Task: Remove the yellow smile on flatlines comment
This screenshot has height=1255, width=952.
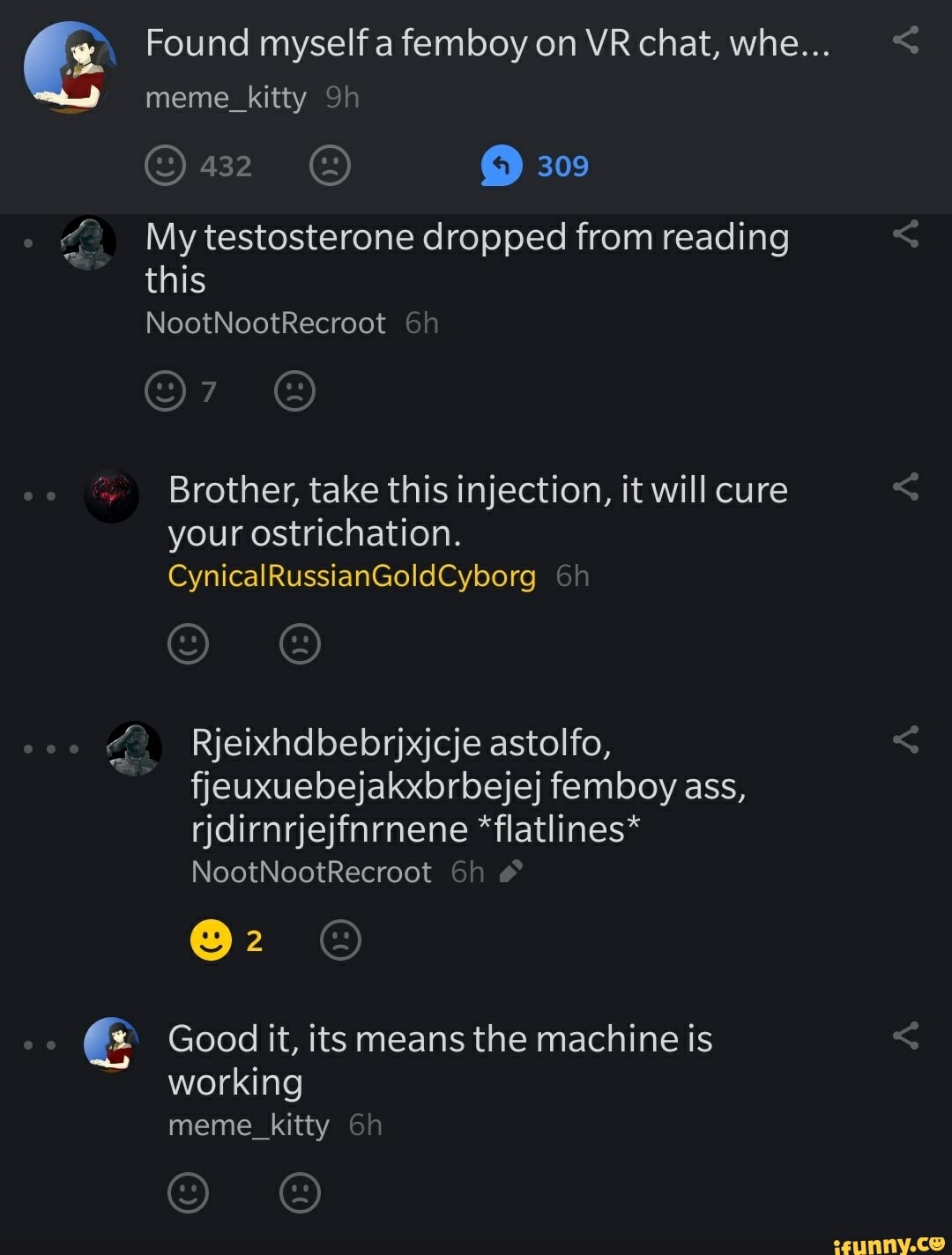Action: click(211, 940)
